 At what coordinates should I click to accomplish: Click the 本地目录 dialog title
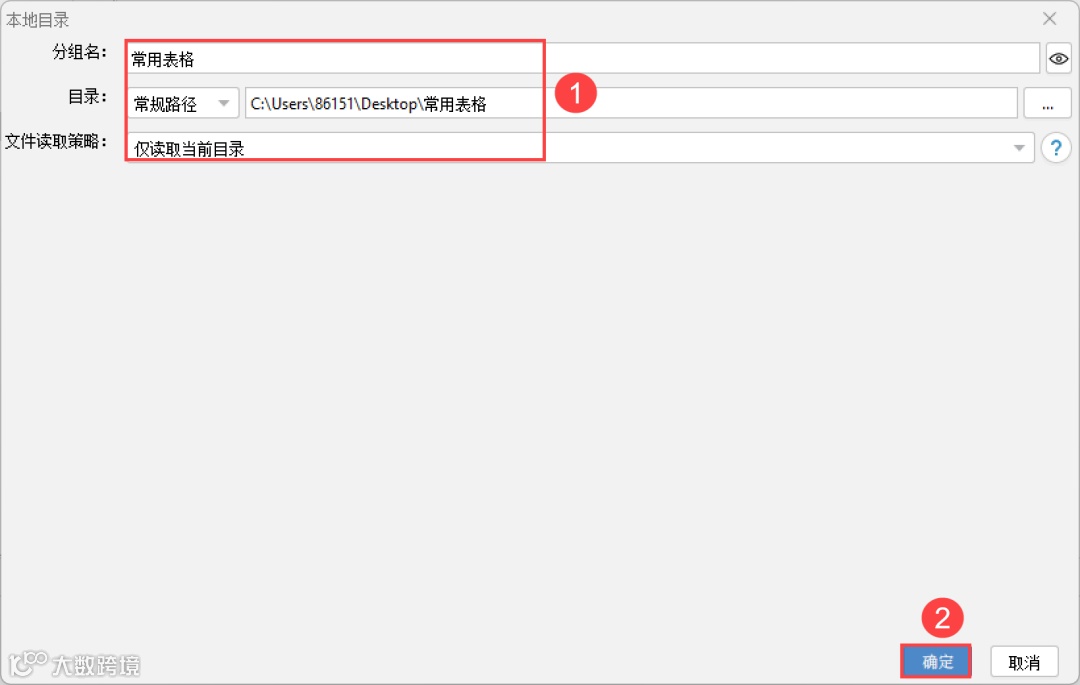[x=38, y=18]
